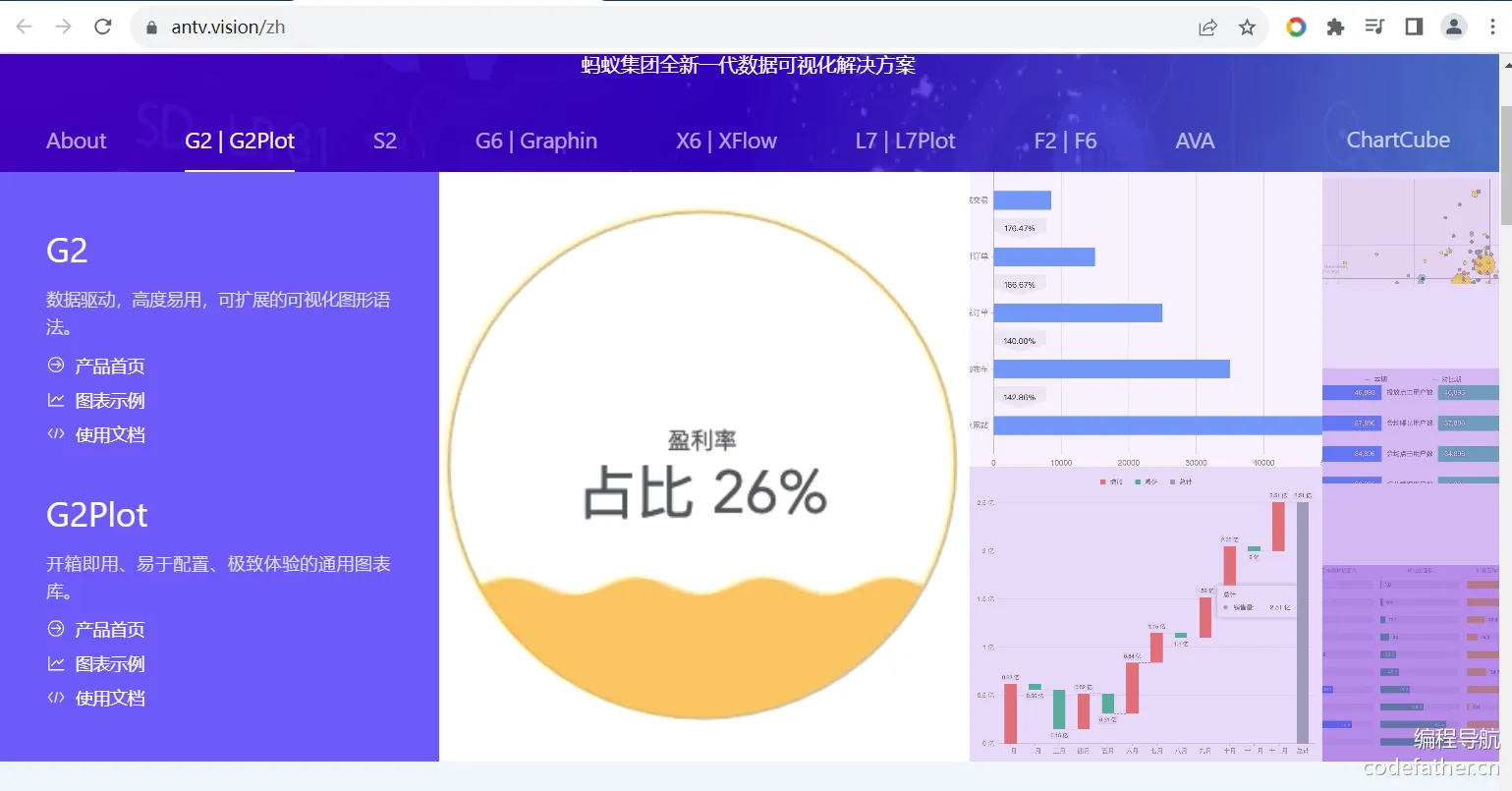Open the Chrome profile avatar
Image resolution: width=1512 pixels, height=791 pixels.
pos(1454,27)
